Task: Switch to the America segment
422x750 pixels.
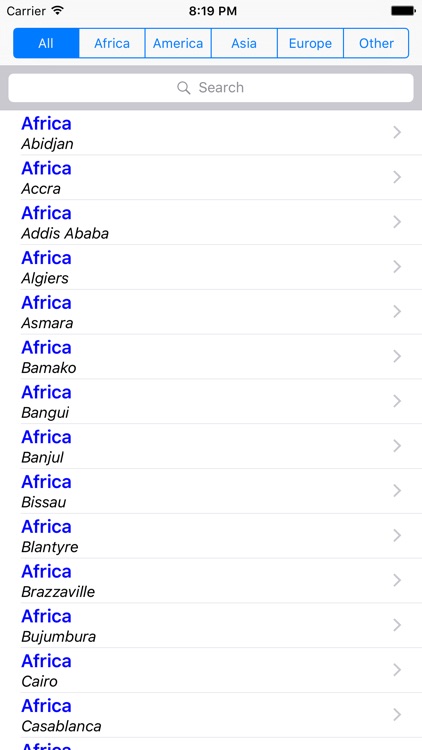Action: tap(178, 43)
